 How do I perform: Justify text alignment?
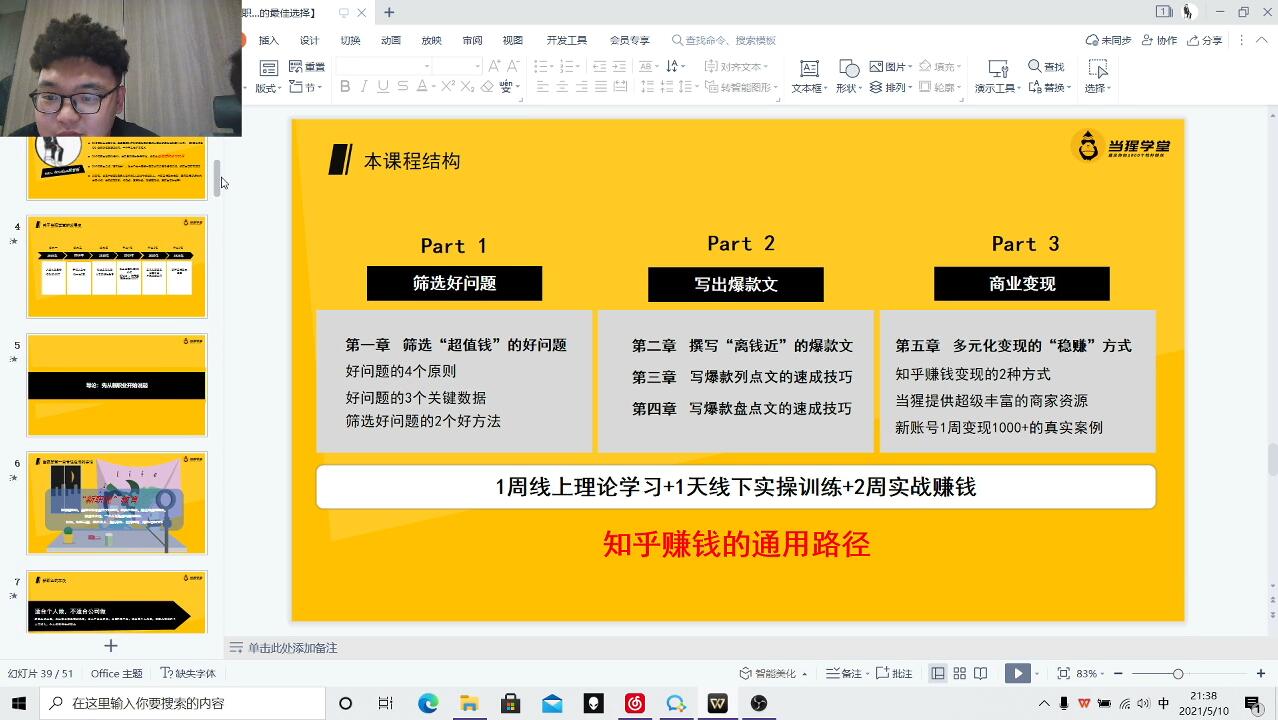pyautogui.click(x=601, y=87)
